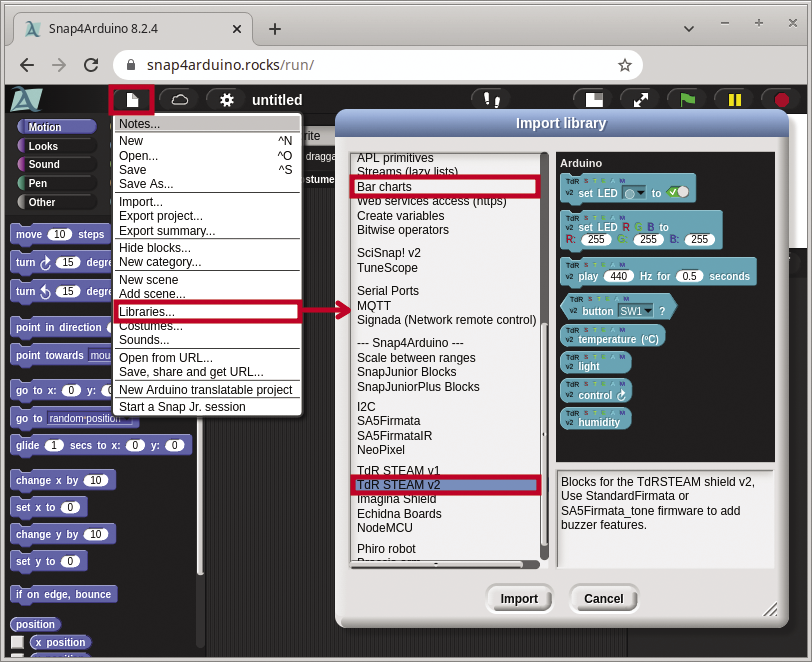Click the temperature (°C) reporter block
Screen dimensions: 812x662
tap(613, 336)
